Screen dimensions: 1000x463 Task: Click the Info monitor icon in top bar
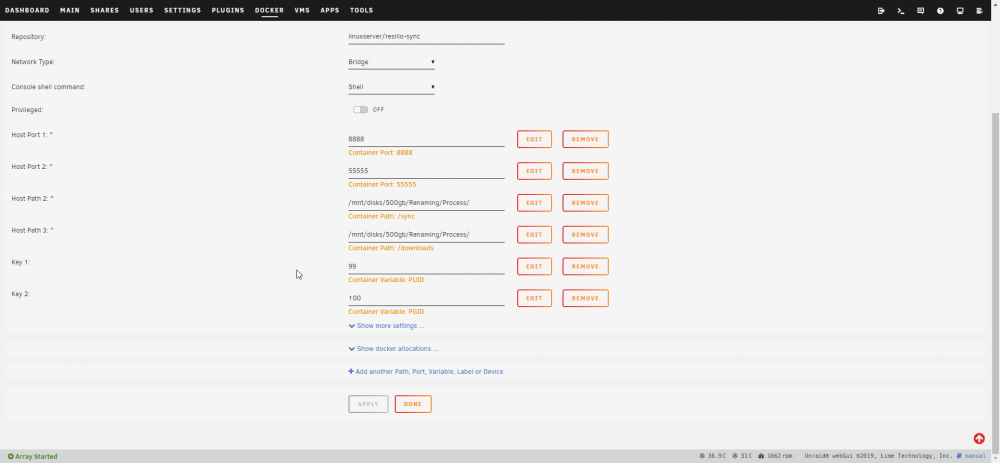pyautogui.click(x=960, y=11)
